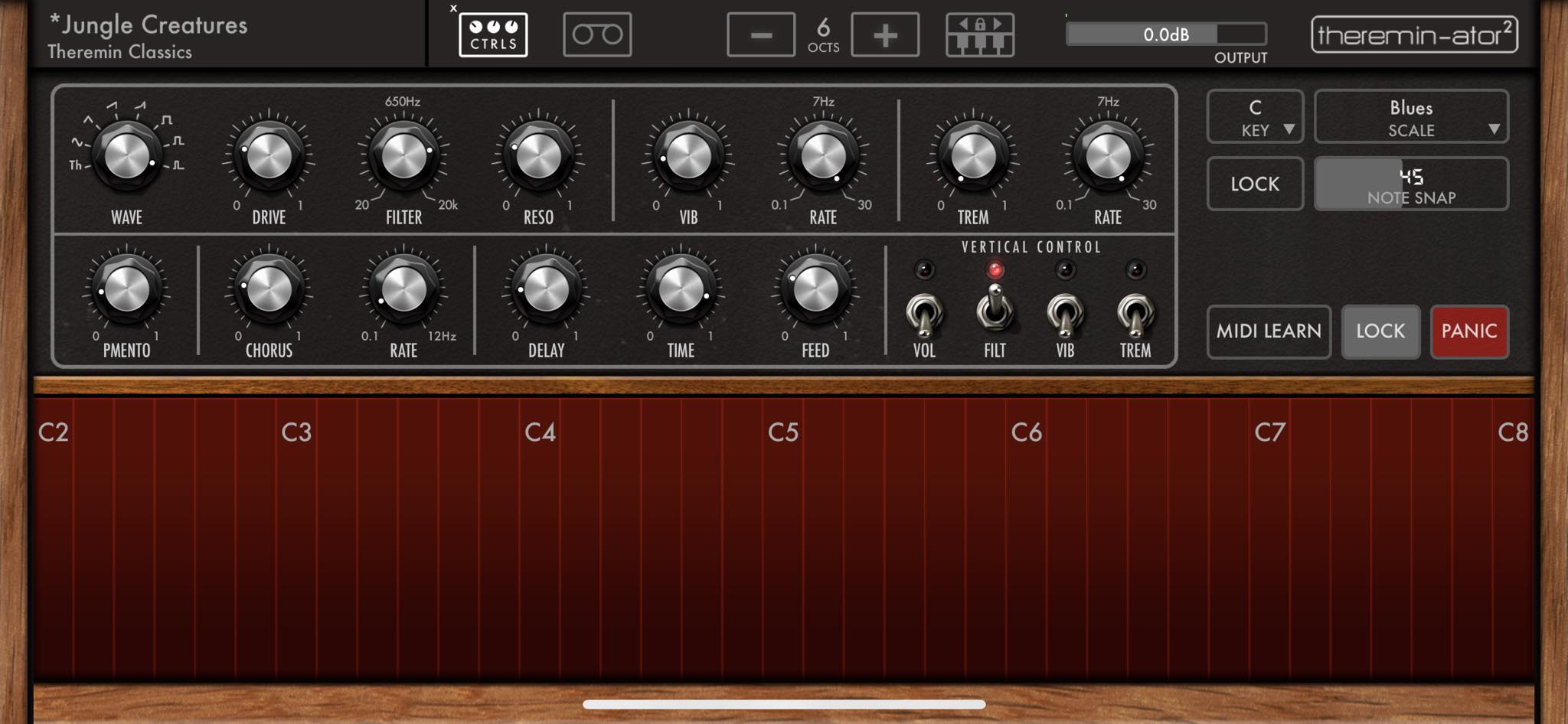This screenshot has height=724, width=1568.
Task: Click the DELAY knob
Action: (x=546, y=290)
